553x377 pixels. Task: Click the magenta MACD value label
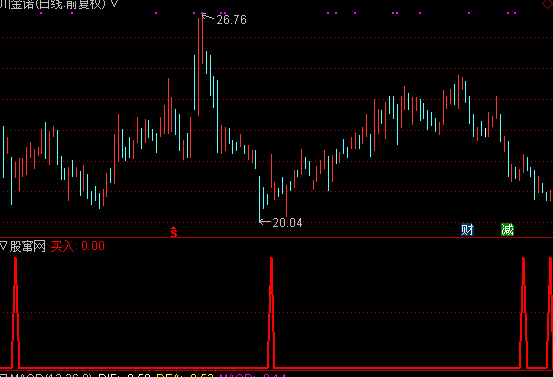point(253,375)
